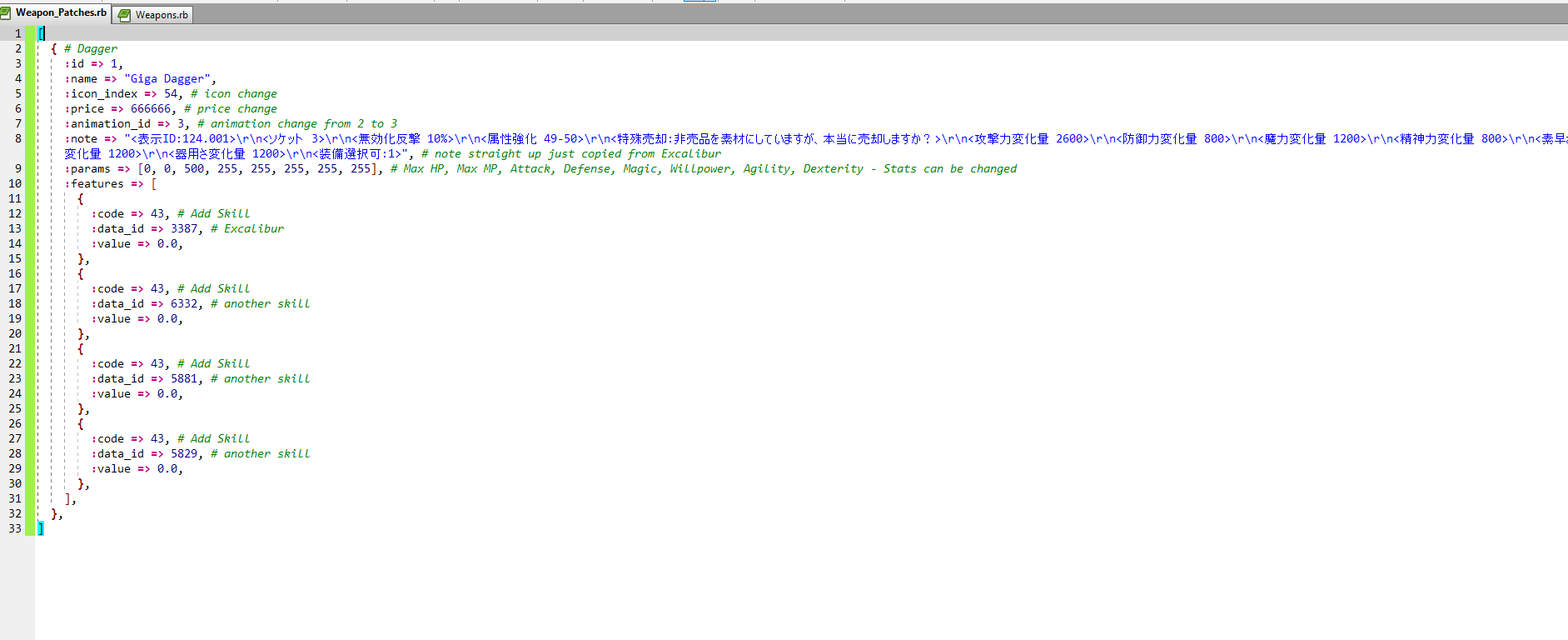This screenshot has width=1568, height=640.
Task: Click the :id key on line 3
Action: [74, 63]
